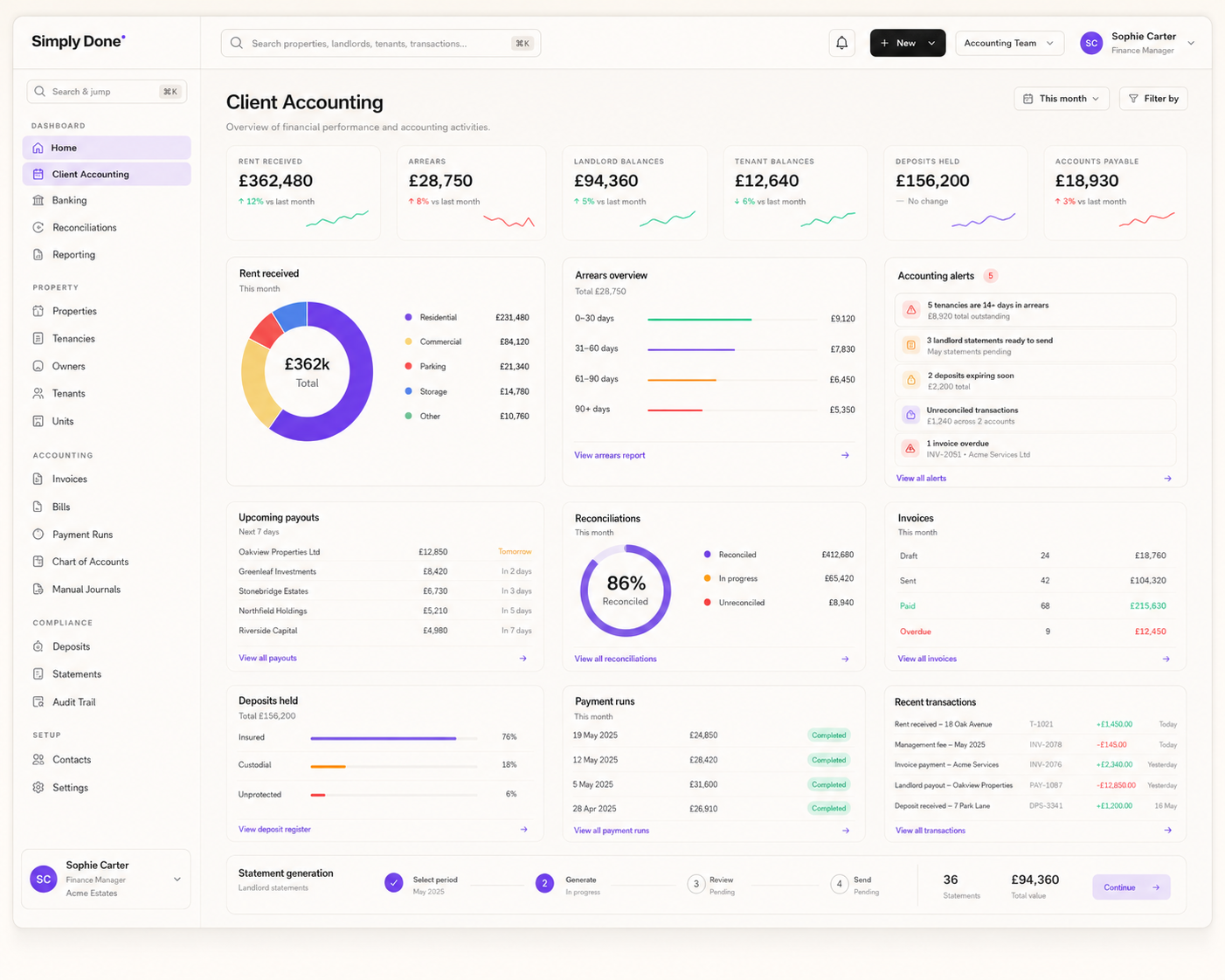Click the arrow beside View arrears report
Screen dimensions: 1225x980
[845, 455]
